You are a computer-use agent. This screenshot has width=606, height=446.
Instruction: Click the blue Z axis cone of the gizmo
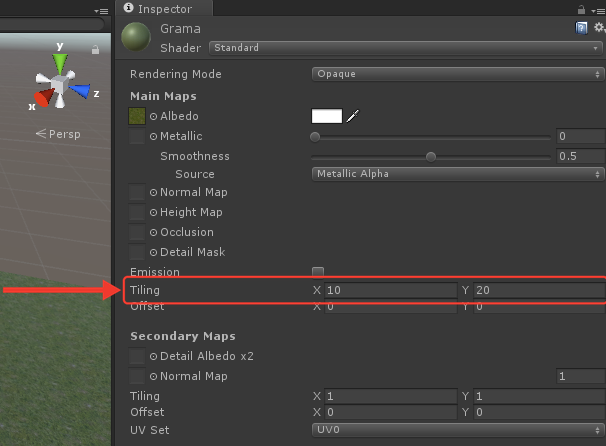pyautogui.click(x=80, y=91)
